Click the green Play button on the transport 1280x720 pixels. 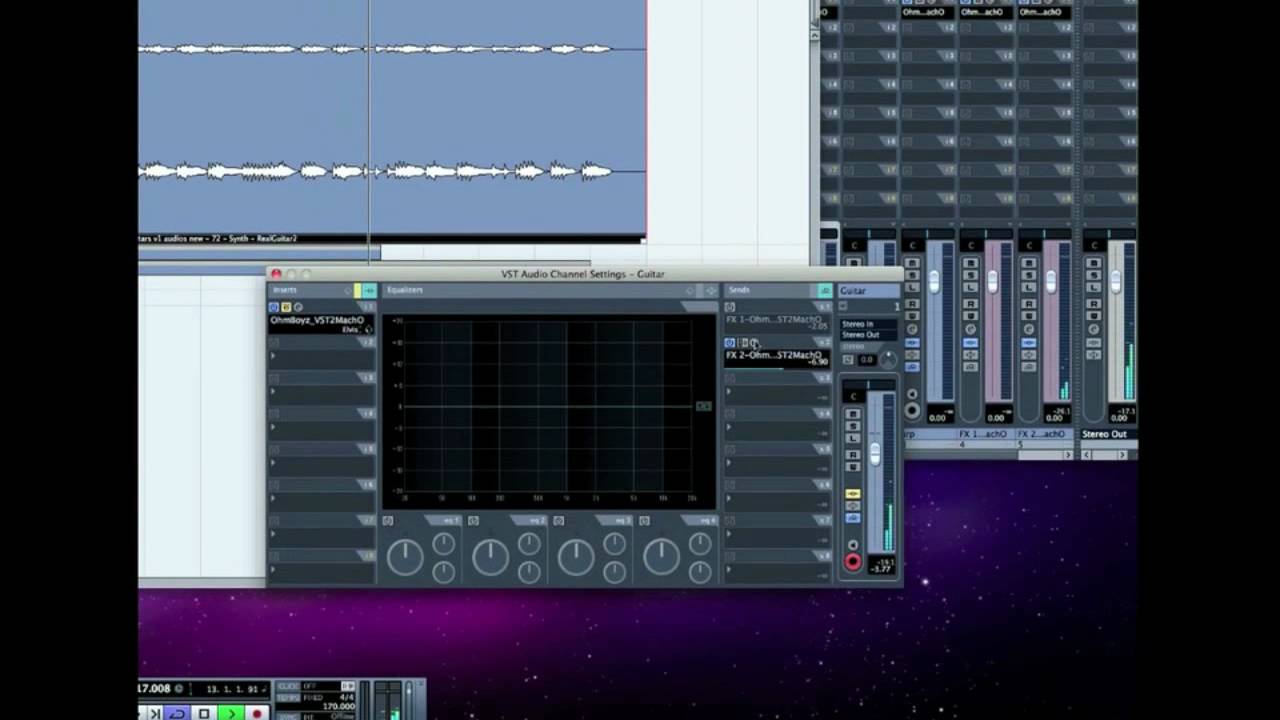(231, 713)
